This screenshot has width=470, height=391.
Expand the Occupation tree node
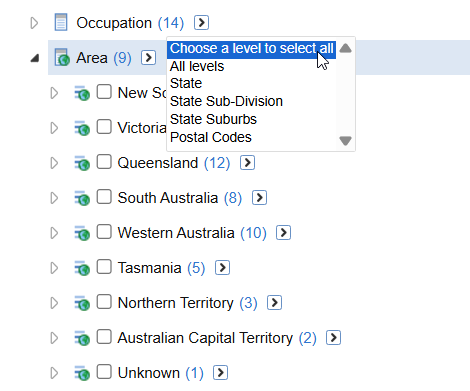pyautogui.click(x=34, y=23)
